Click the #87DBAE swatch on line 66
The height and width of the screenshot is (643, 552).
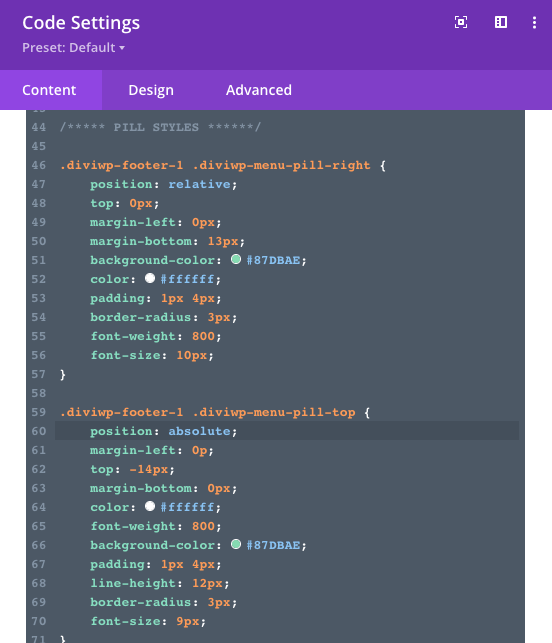point(236,544)
